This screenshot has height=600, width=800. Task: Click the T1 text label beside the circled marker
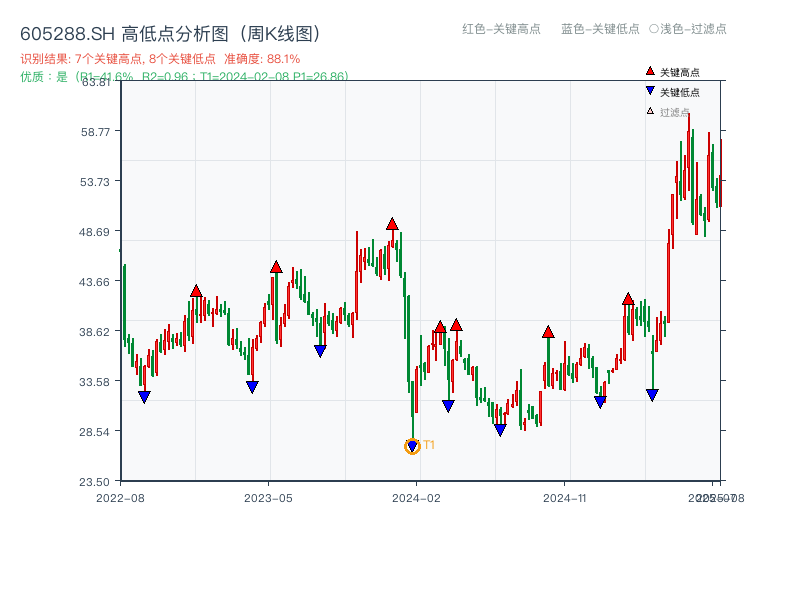[x=428, y=444]
